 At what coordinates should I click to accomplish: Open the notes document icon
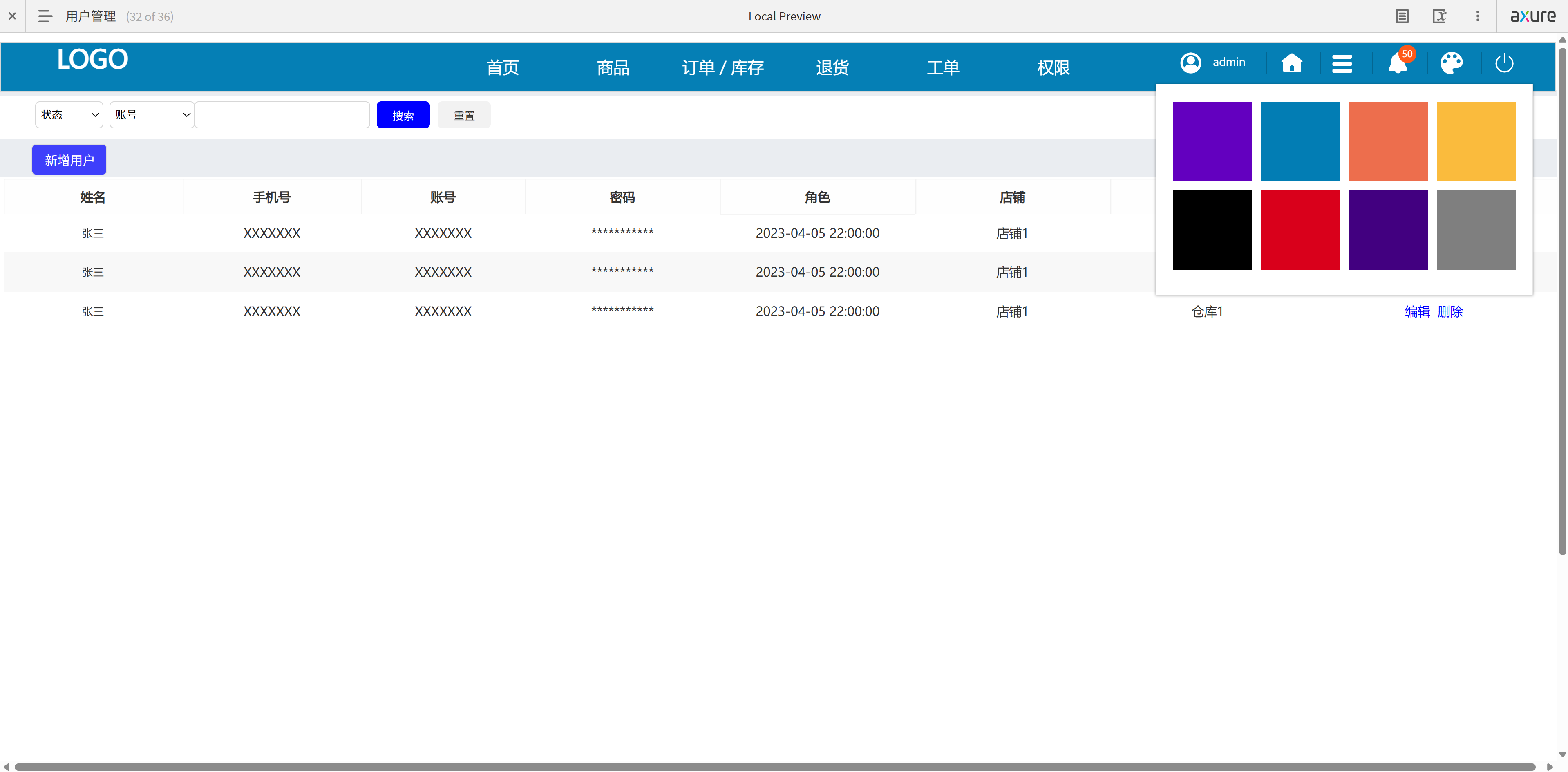(x=1402, y=16)
